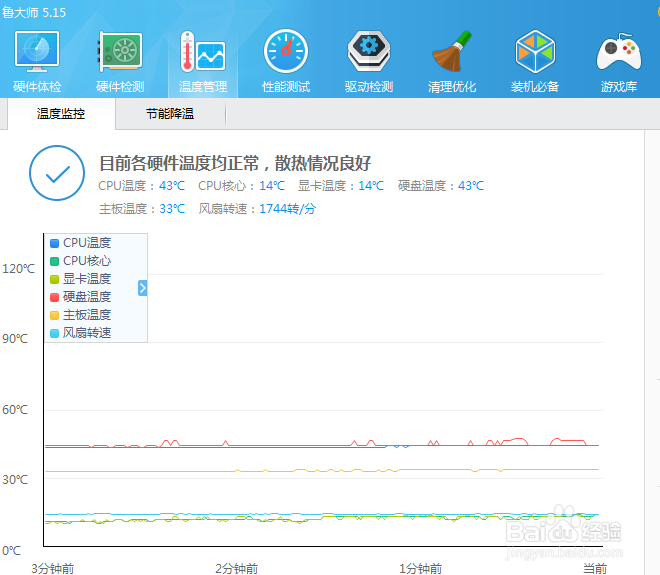Click the 90℃ axis label
Screen dimensions: 660x575
click(15, 339)
